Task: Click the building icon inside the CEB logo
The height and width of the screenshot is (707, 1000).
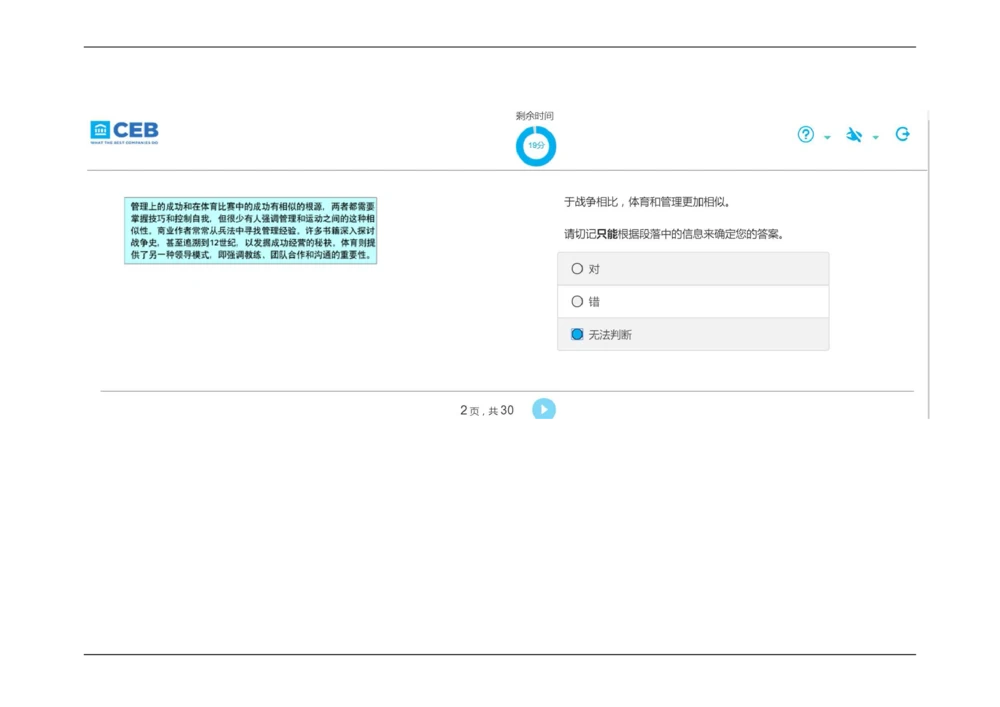Action: pos(99,129)
